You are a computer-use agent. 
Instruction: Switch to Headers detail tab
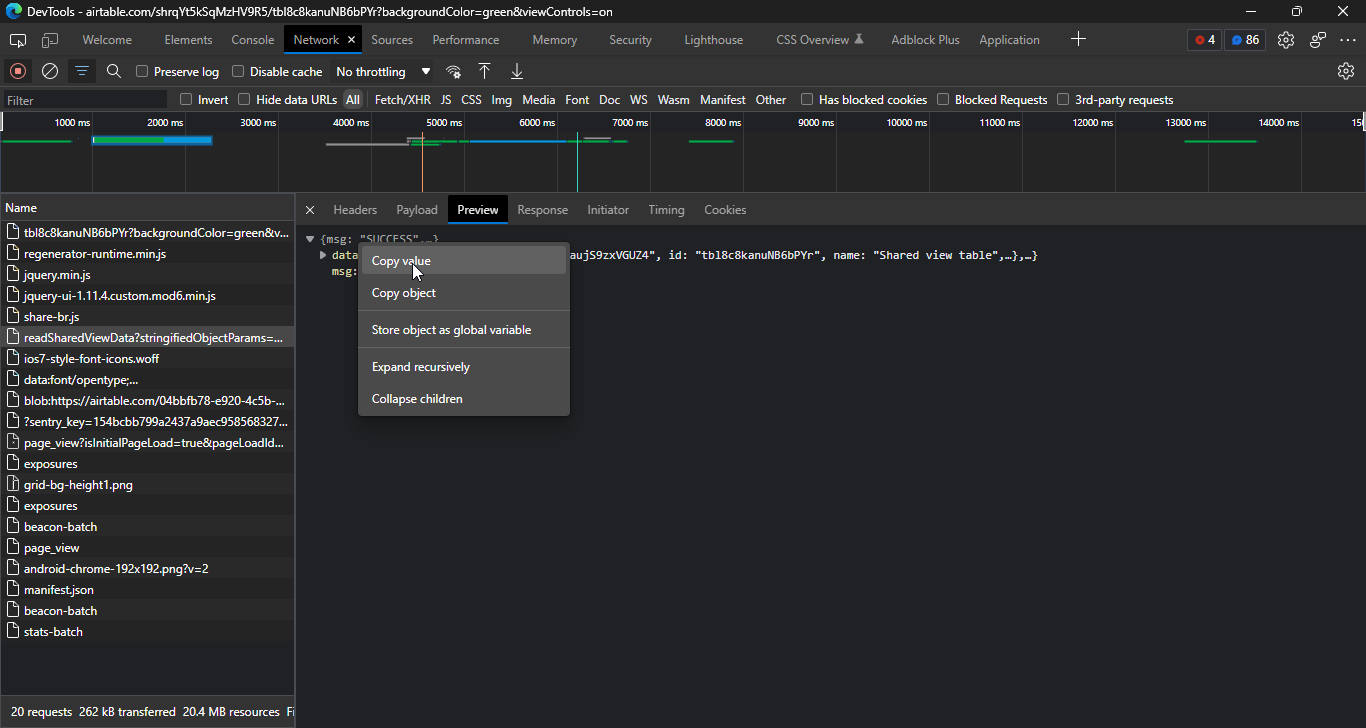pos(355,210)
